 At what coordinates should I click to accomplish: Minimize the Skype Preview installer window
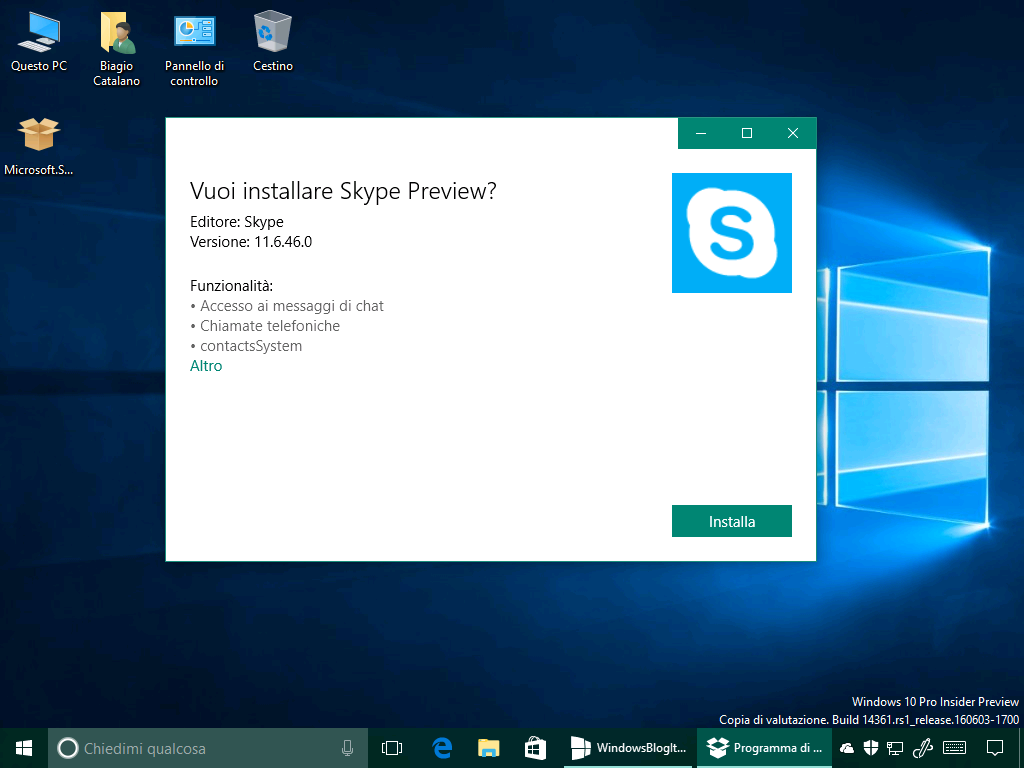pyautogui.click(x=701, y=133)
